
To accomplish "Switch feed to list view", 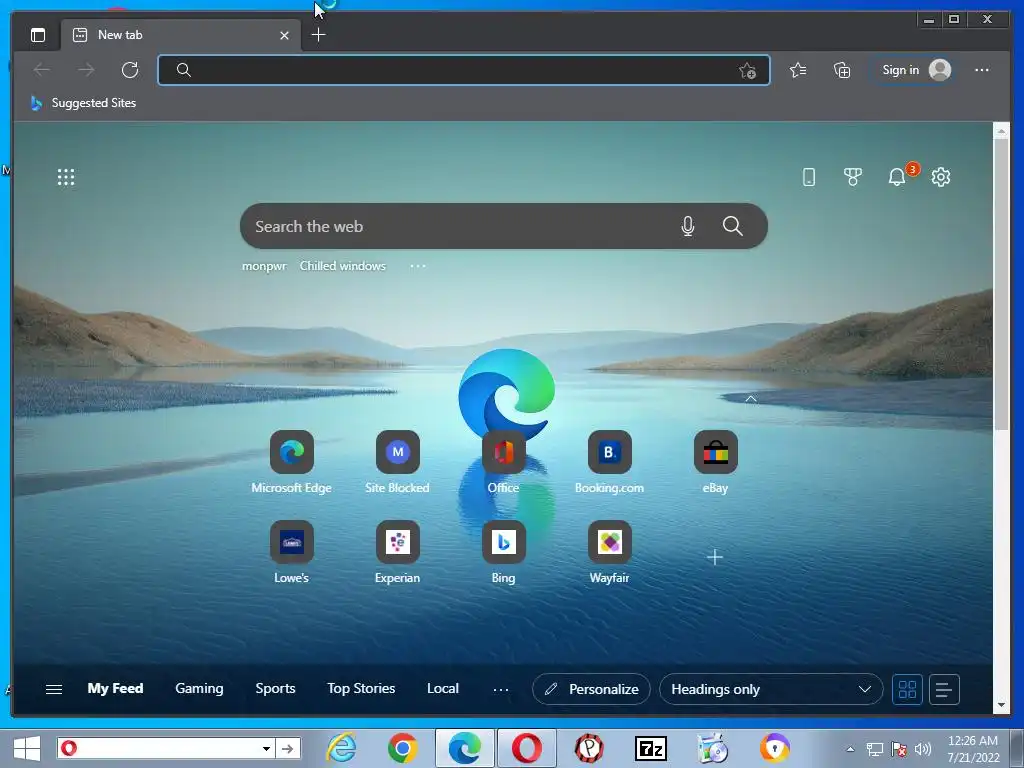I will click(944, 689).
